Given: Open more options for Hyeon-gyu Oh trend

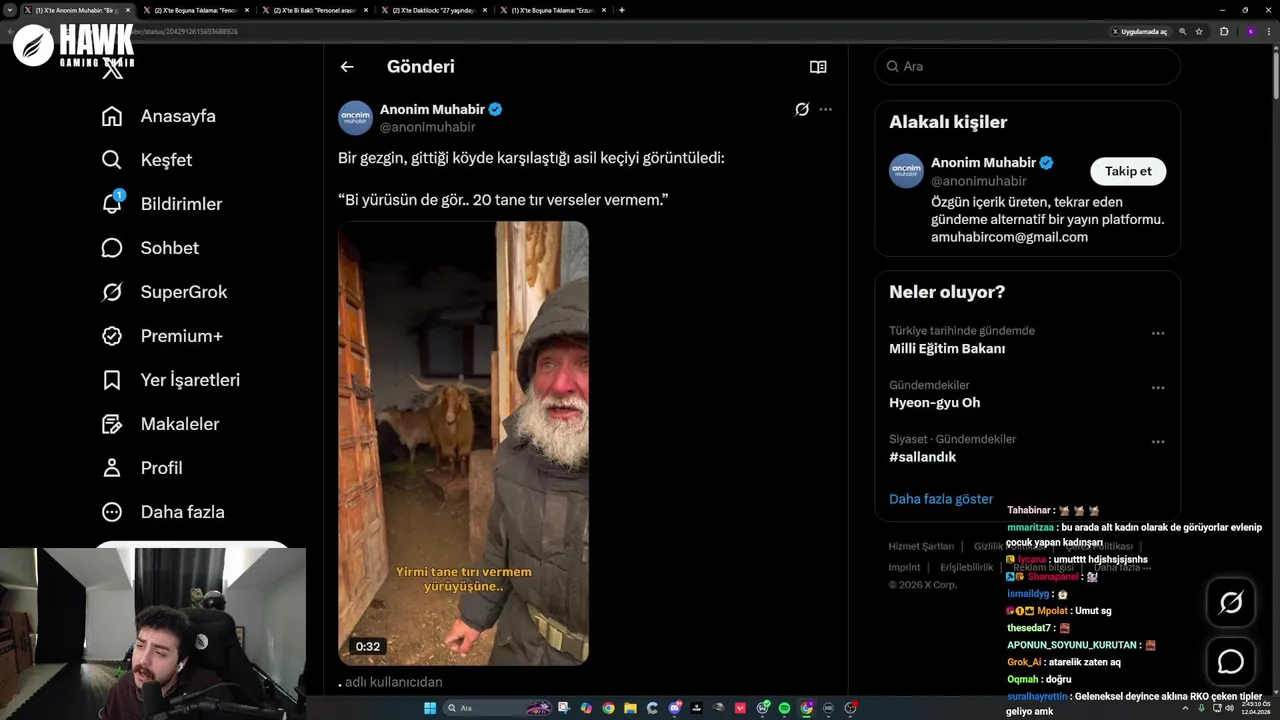Looking at the screenshot, I should (1158, 387).
